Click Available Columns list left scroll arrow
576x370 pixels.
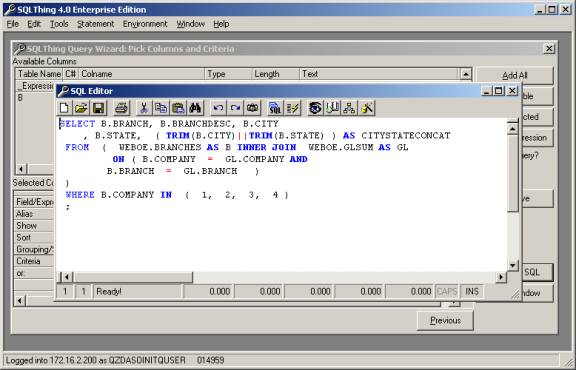click(x=21, y=169)
